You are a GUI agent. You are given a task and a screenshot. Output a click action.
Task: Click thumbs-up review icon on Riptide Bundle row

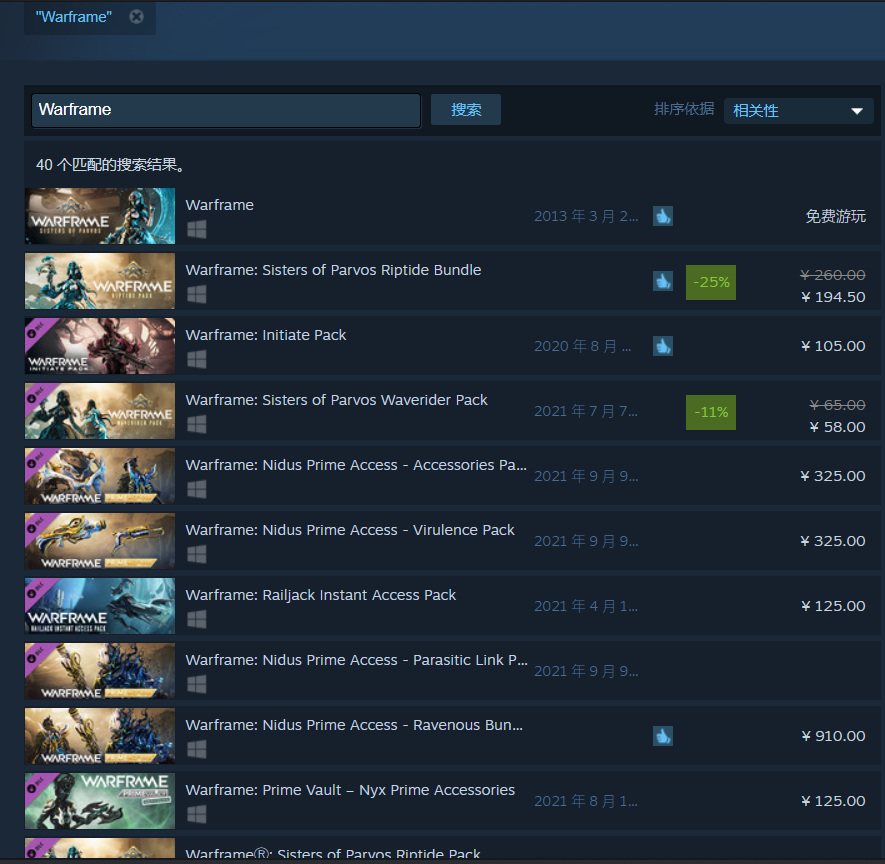click(663, 281)
